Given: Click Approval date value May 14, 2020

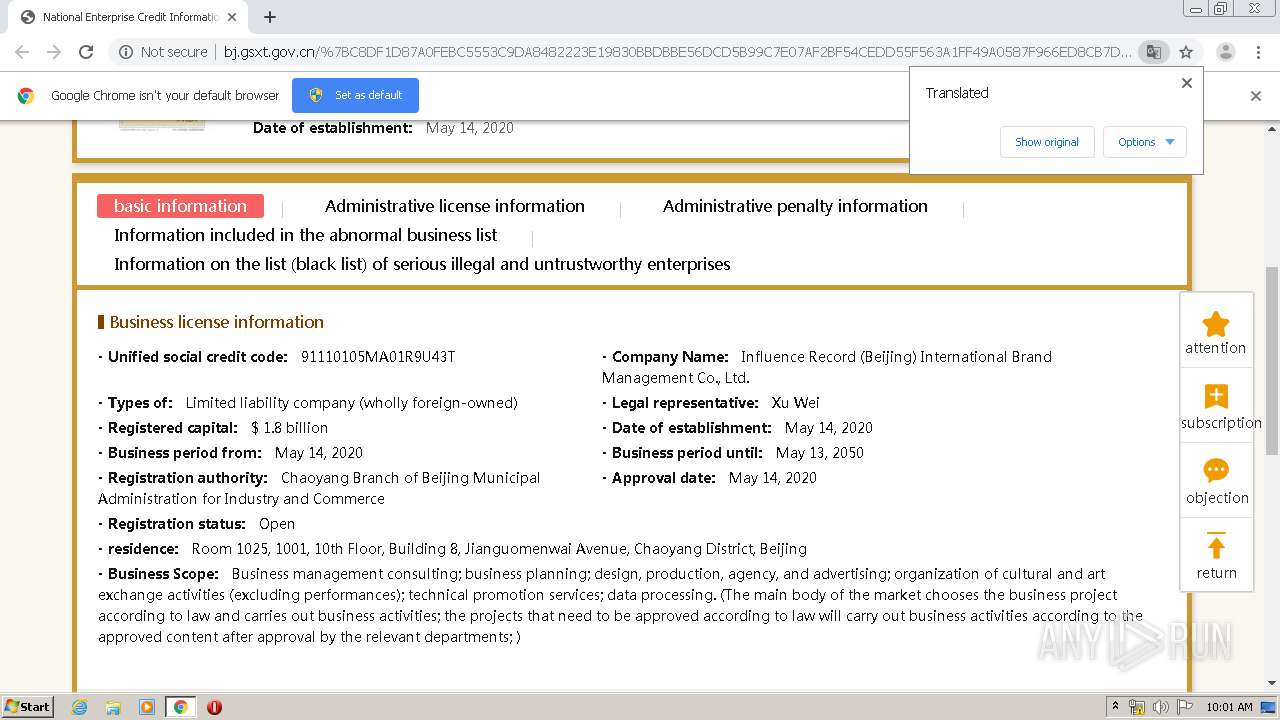Looking at the screenshot, I should [x=773, y=478].
